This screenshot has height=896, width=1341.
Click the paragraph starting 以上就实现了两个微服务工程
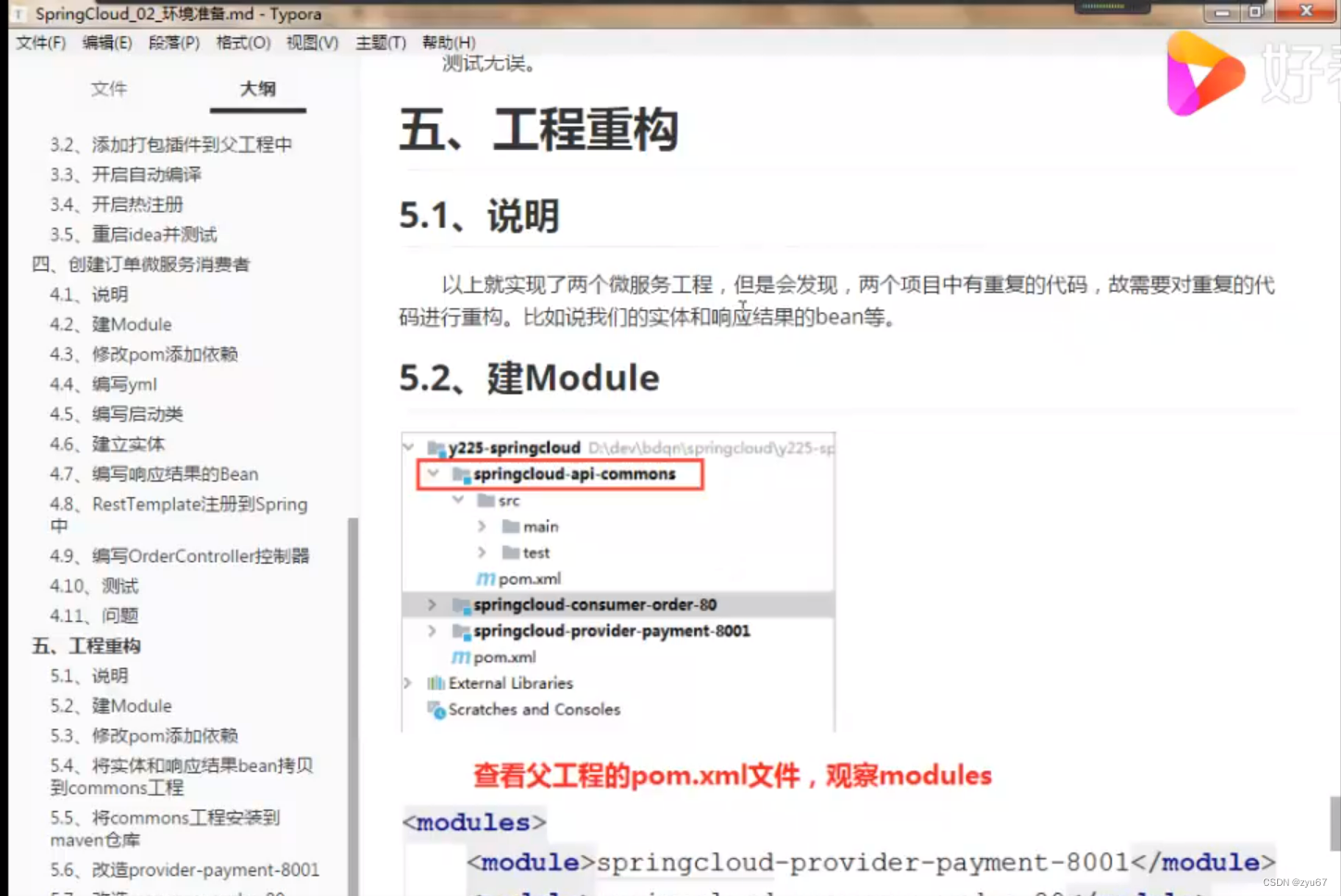pos(838,301)
